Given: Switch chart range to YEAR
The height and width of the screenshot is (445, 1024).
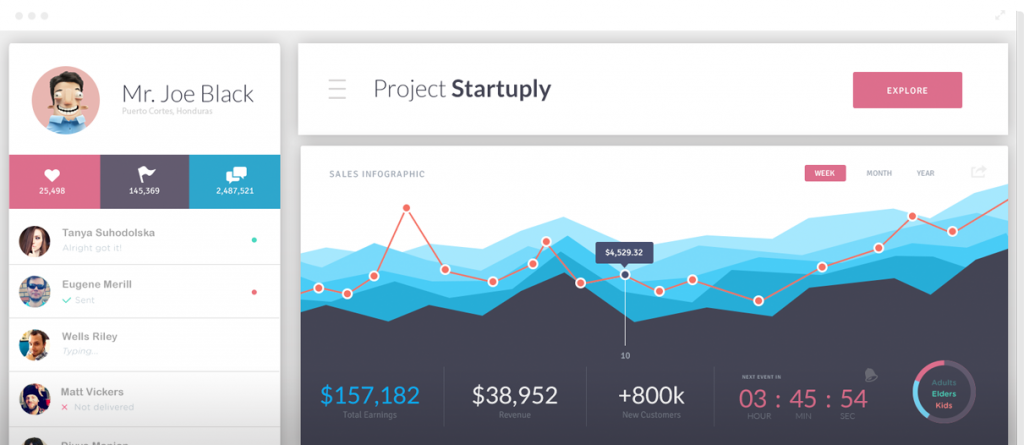Looking at the screenshot, I should click(x=926, y=173).
